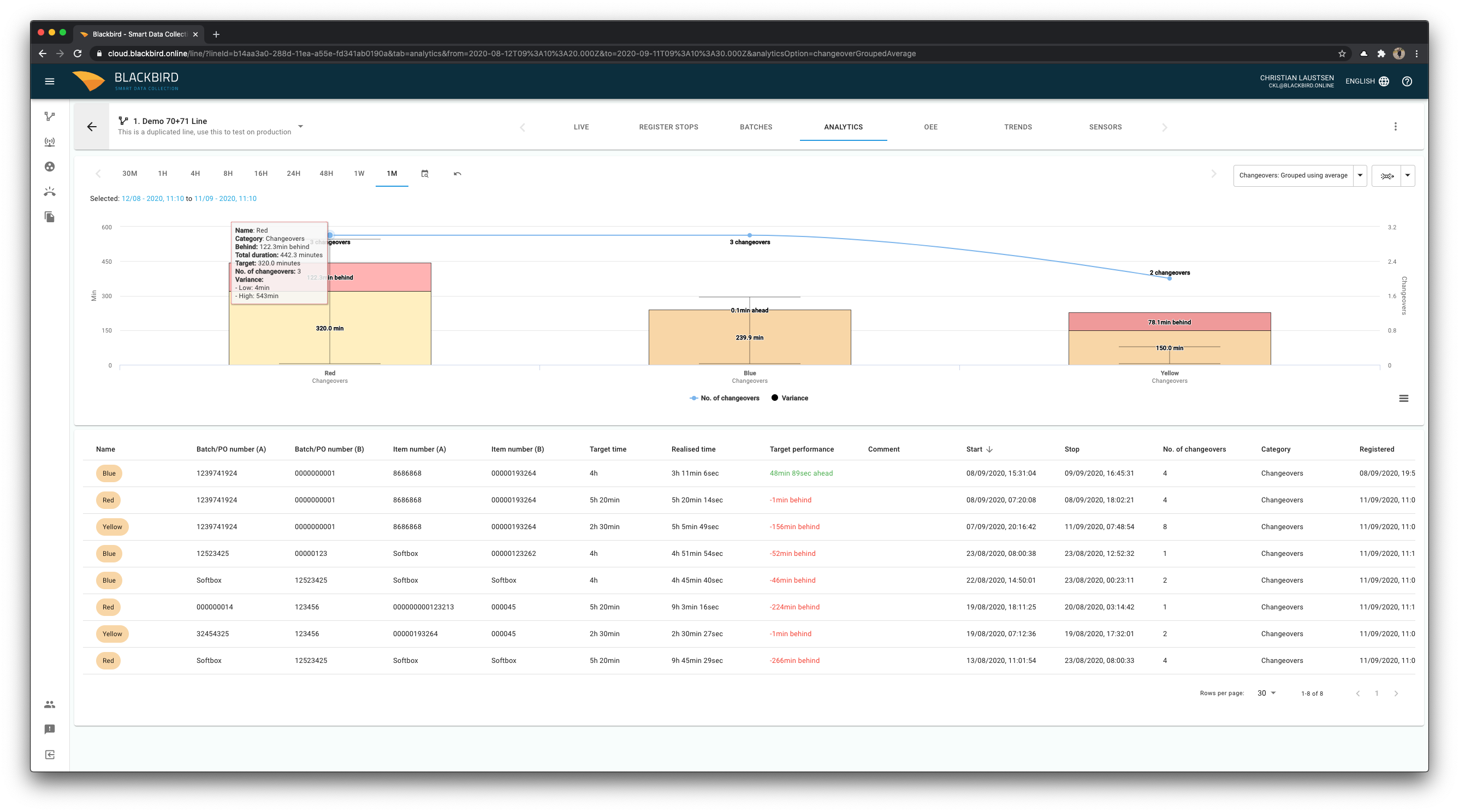Image resolution: width=1459 pixels, height=812 pixels.
Task: Sort table by Target performance column
Action: pos(802,449)
